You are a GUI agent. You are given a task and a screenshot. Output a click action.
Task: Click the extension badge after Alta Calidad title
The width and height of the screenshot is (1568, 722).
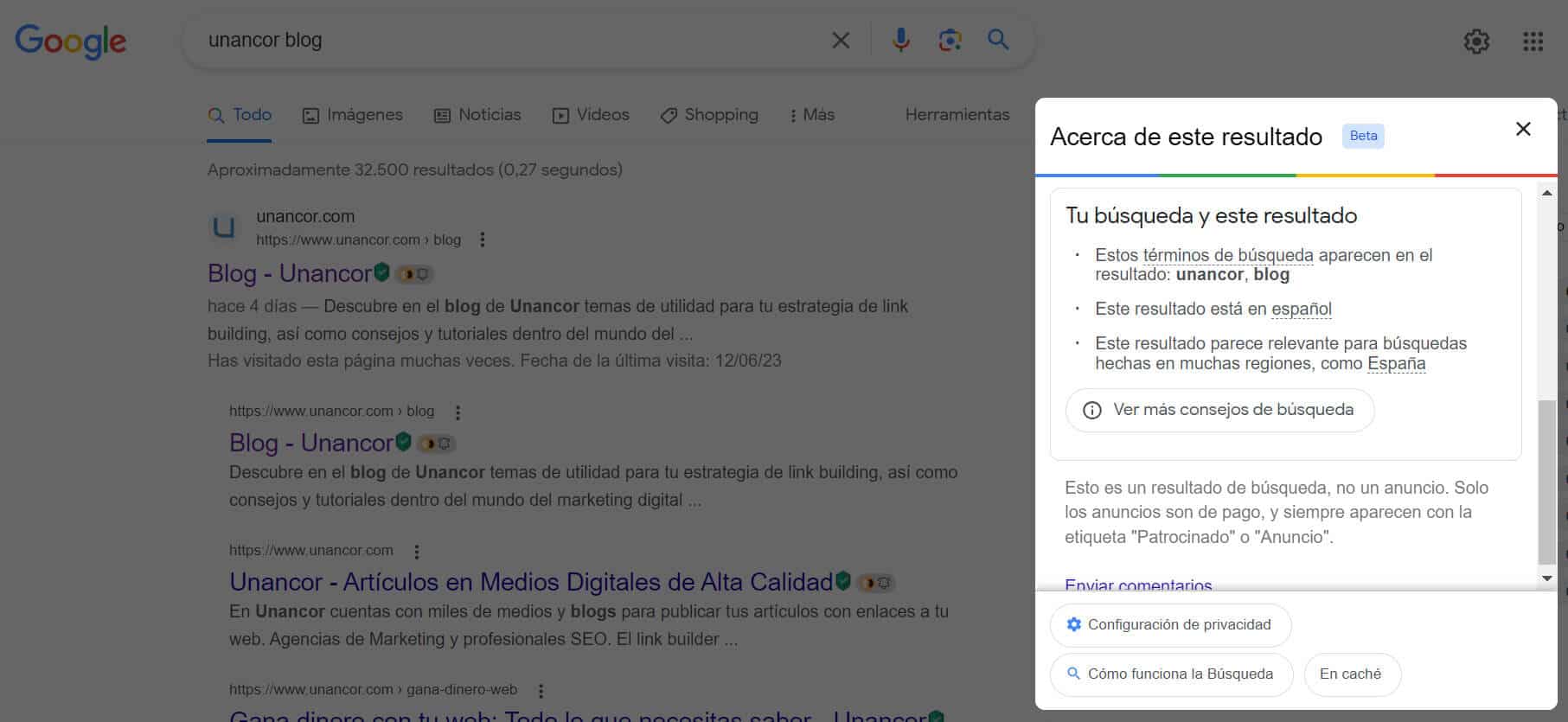(876, 583)
